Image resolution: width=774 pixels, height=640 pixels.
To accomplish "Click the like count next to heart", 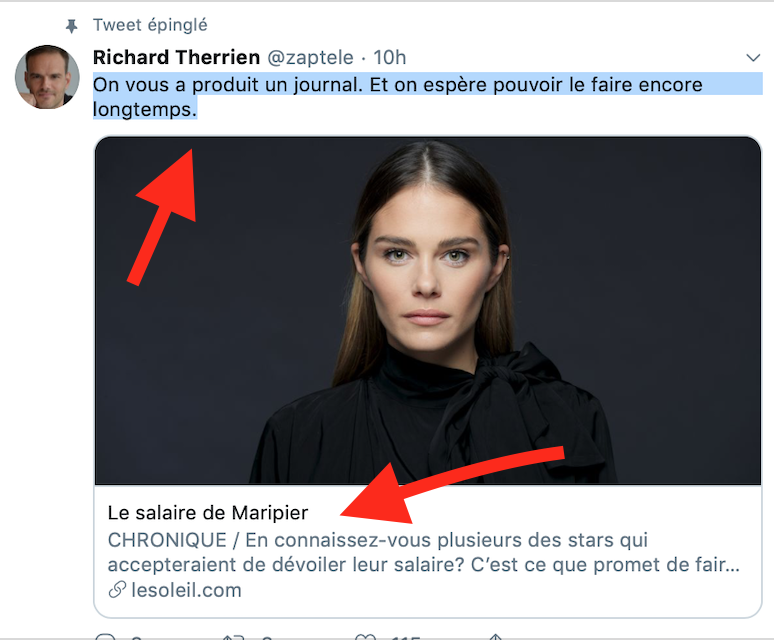I will (x=405, y=637).
